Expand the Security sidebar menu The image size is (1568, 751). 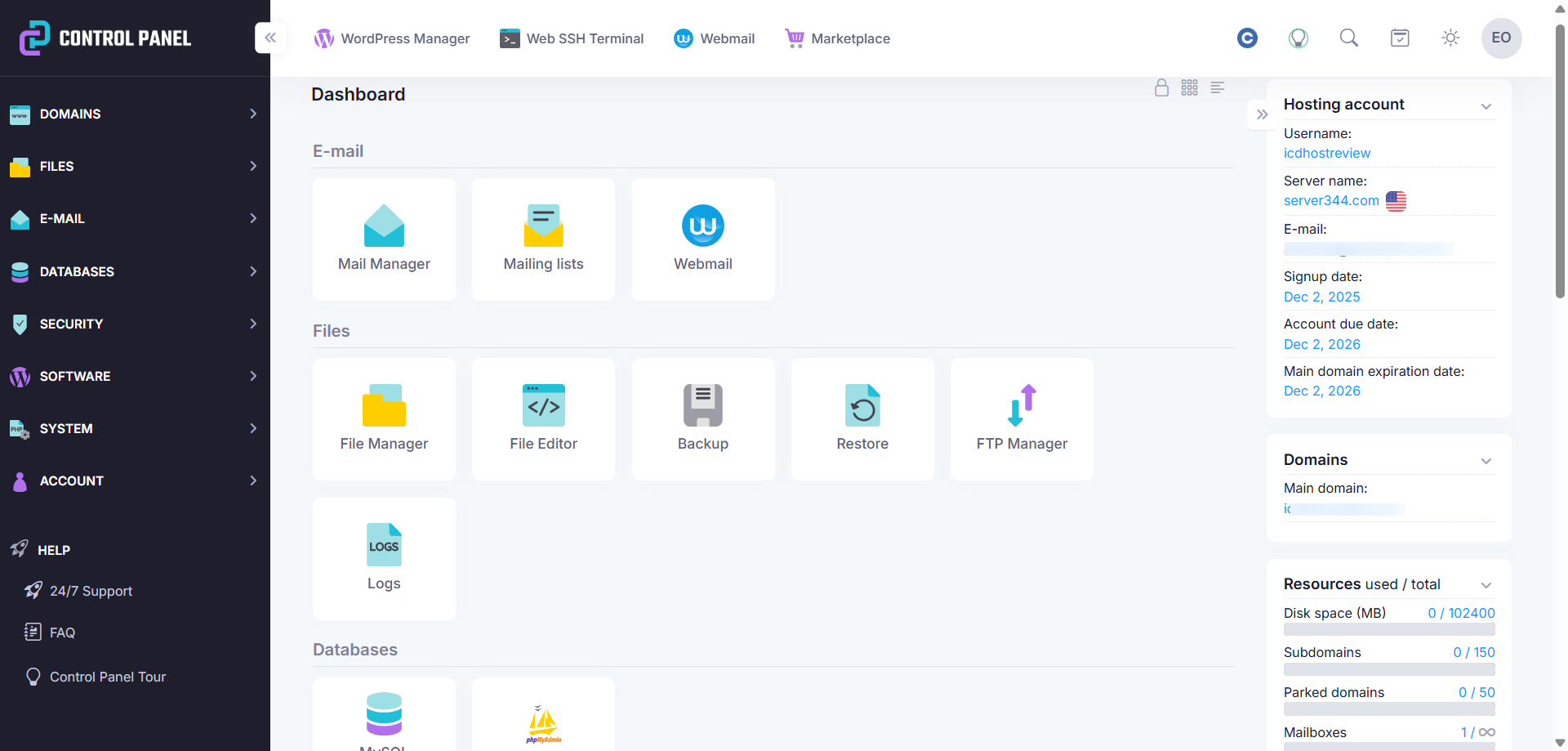point(135,324)
